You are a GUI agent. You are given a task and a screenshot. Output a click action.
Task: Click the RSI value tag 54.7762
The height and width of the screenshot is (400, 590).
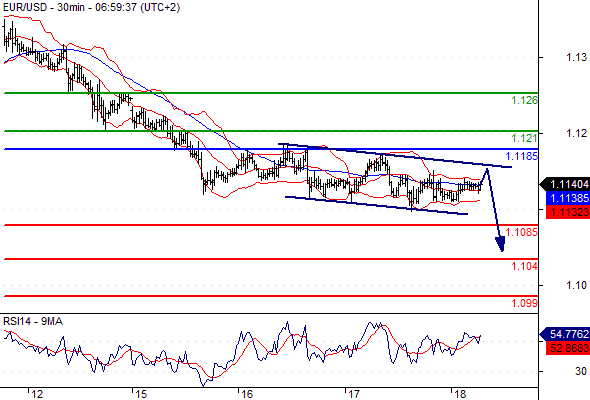[x=565, y=334]
